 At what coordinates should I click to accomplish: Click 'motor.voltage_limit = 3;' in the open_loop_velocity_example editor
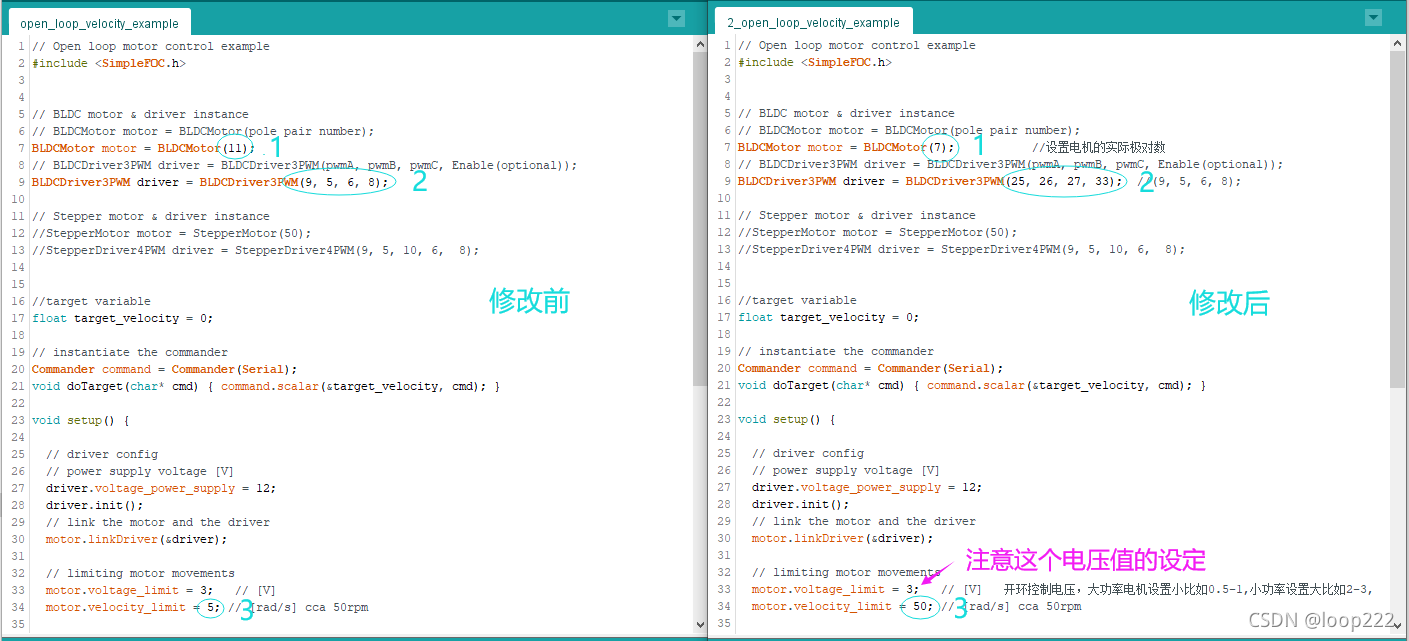tap(129, 590)
